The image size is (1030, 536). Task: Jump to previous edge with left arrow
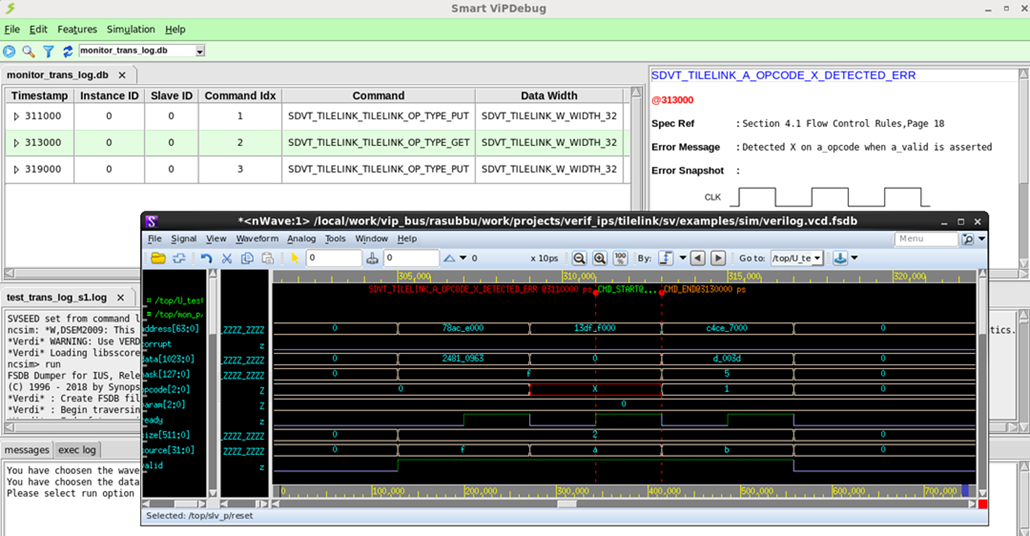click(x=697, y=258)
